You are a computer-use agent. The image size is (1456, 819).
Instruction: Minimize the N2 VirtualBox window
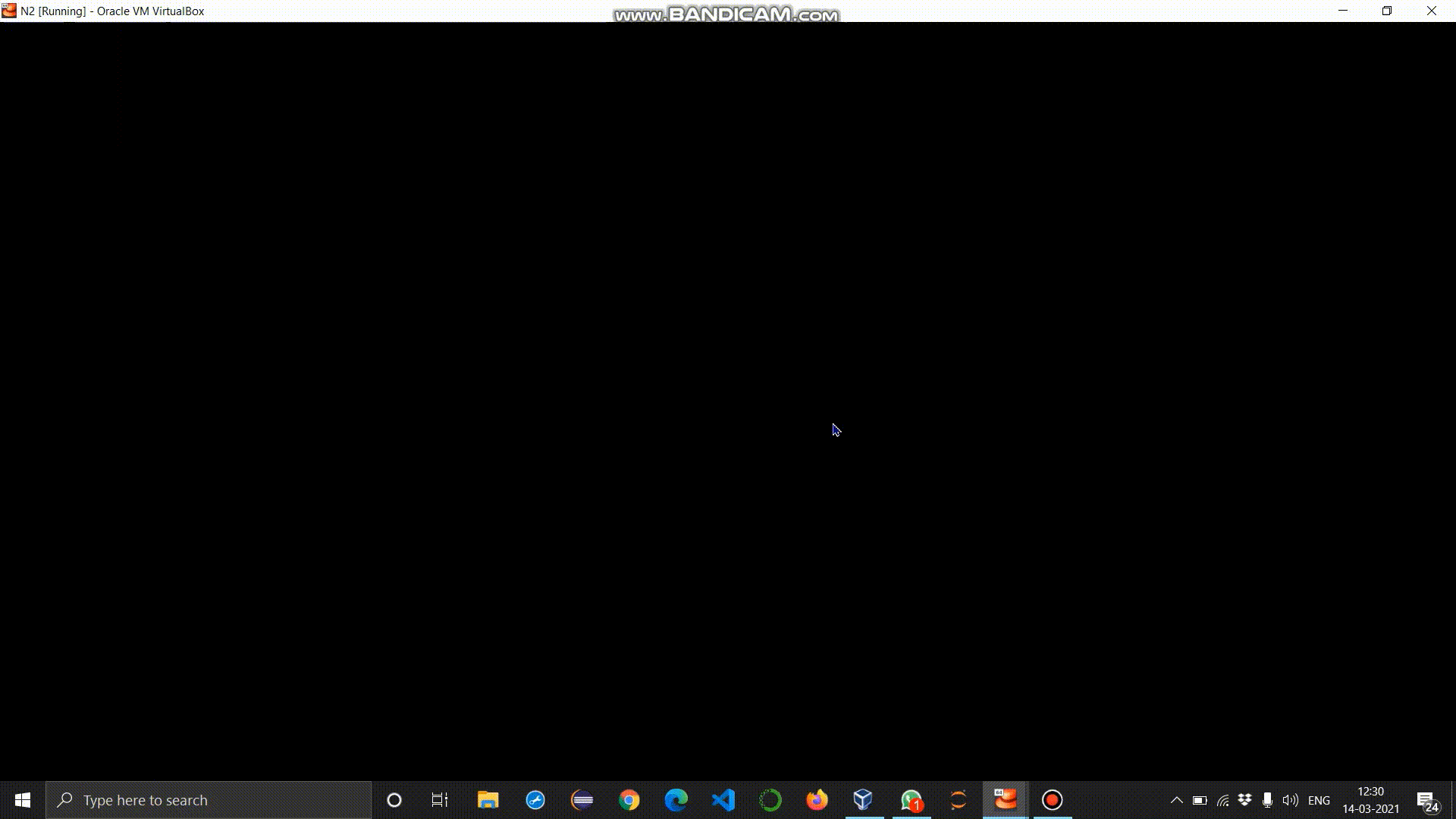click(x=1343, y=11)
